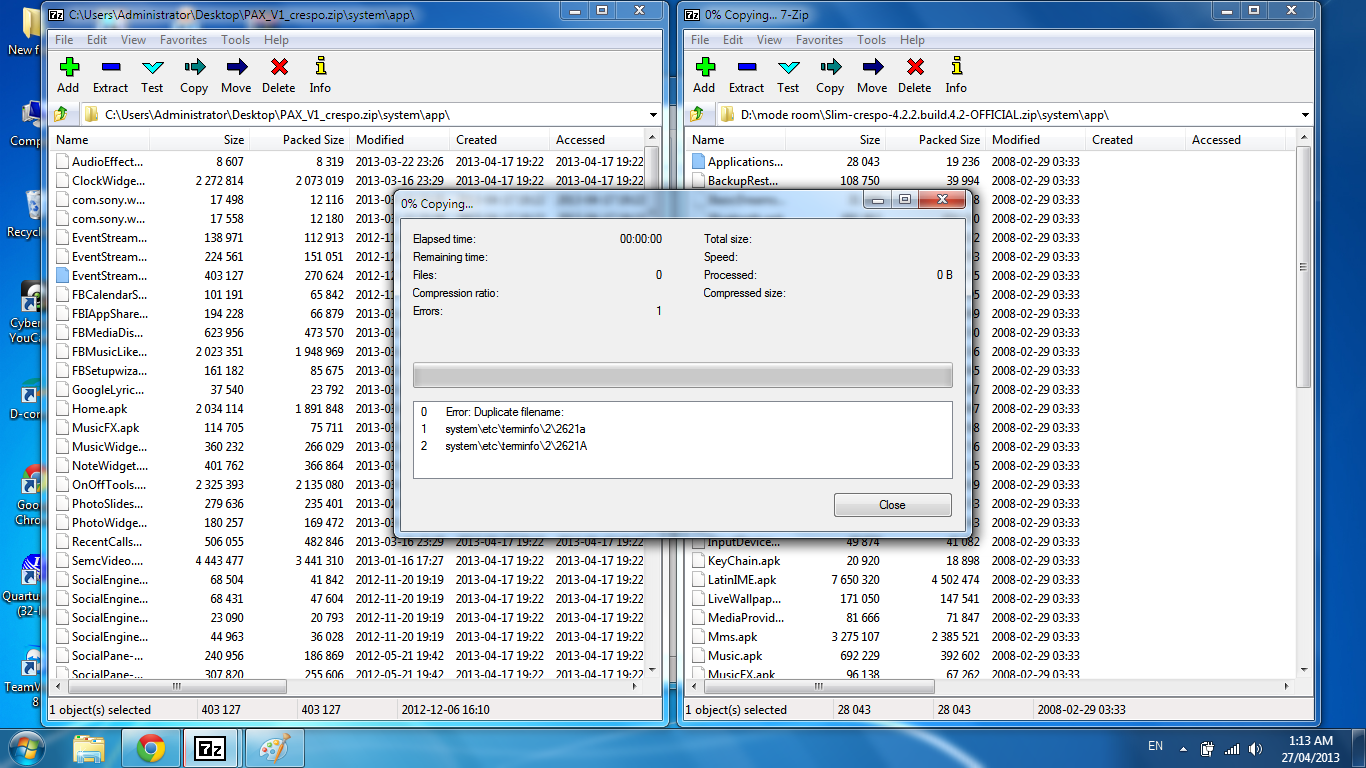
Task: Select BackupRest... row in right list
Action: pyautogui.click(x=992, y=181)
